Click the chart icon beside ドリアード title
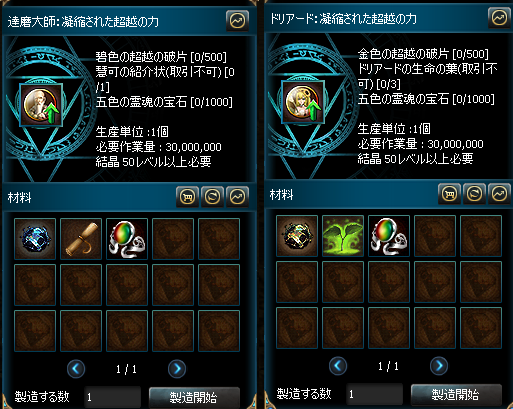 tap(499, 18)
